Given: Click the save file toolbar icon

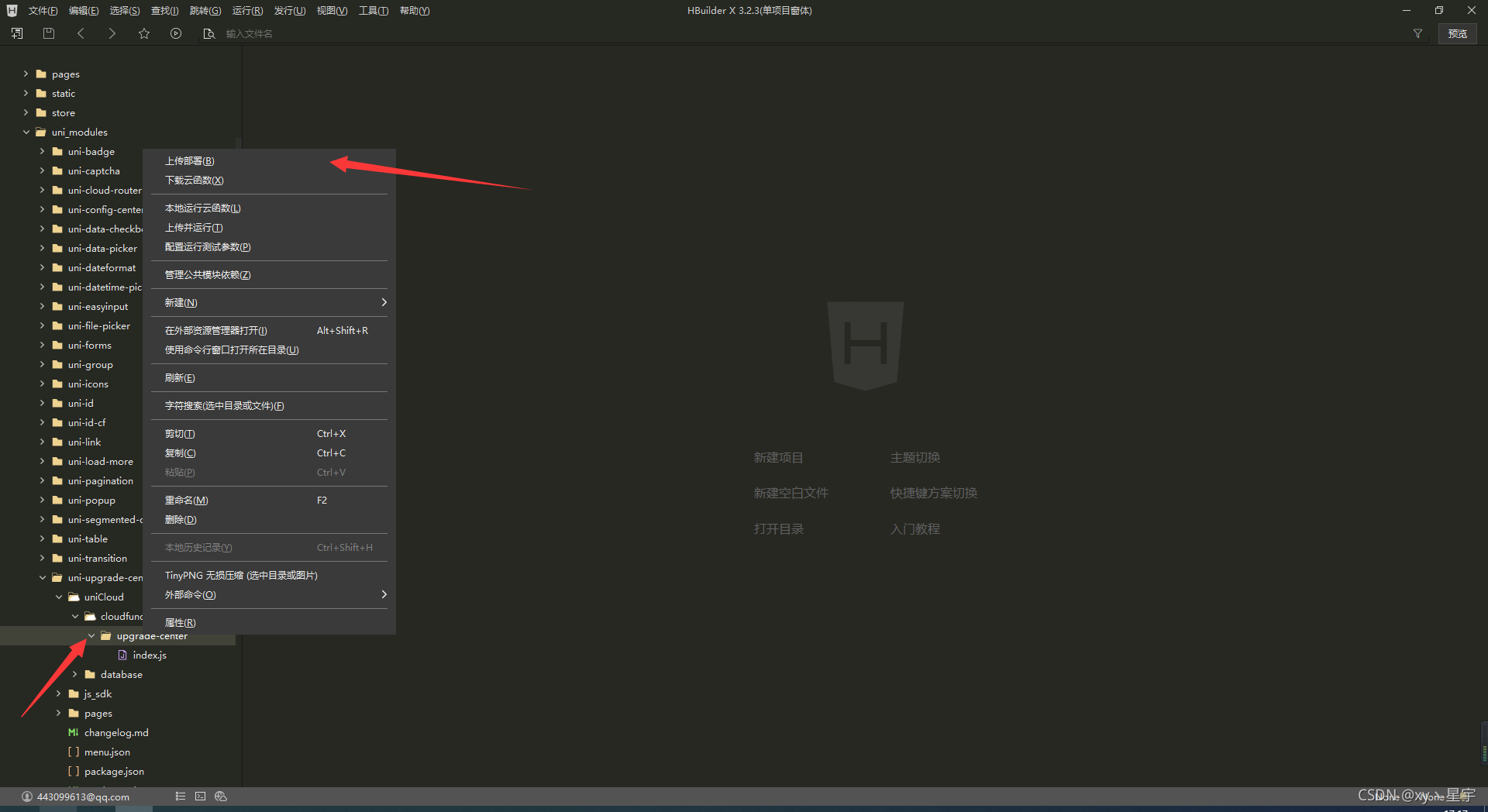Looking at the screenshot, I should coord(49,33).
